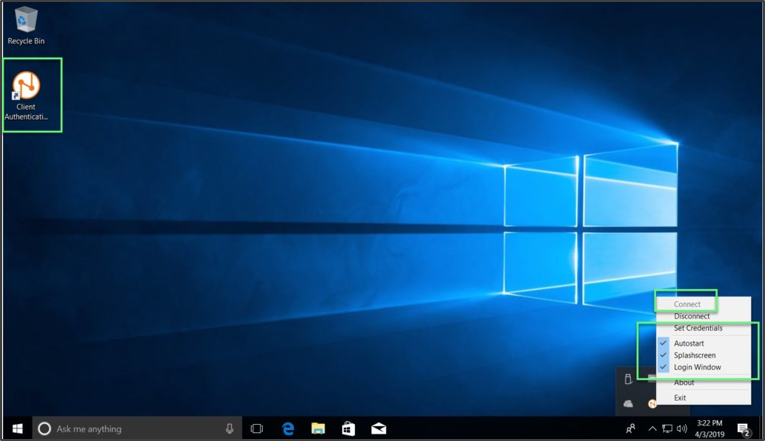
Task: Open File Explorer from the taskbar
Action: [318, 429]
